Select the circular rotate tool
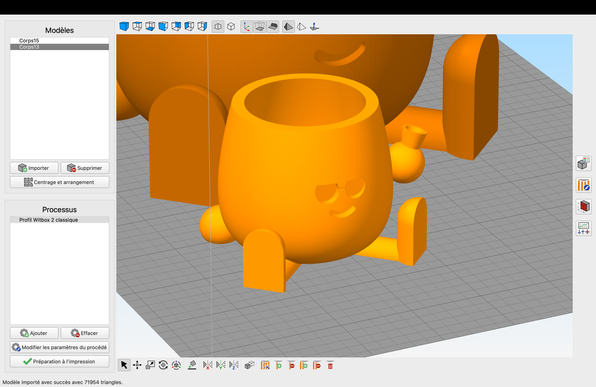The height and width of the screenshot is (387, 596). point(163,365)
